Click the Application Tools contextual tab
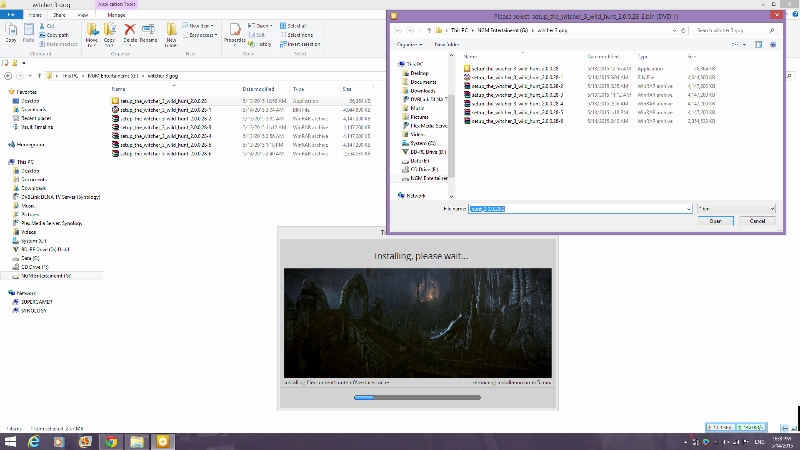800x450 pixels. 116,4
